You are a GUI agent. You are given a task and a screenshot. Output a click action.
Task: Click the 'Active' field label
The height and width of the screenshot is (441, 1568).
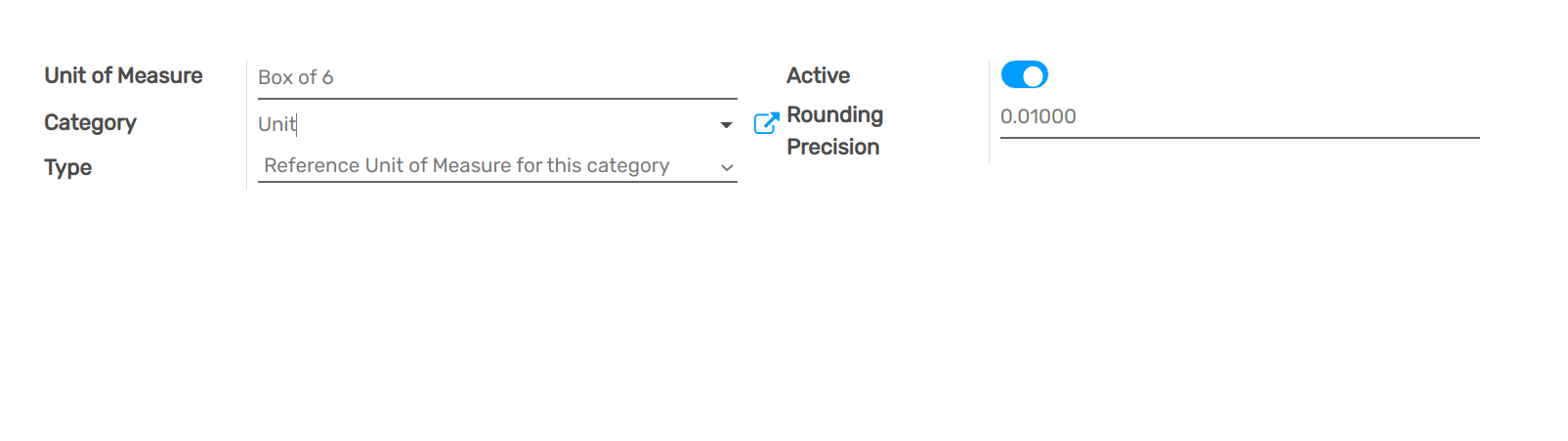pyautogui.click(x=818, y=76)
